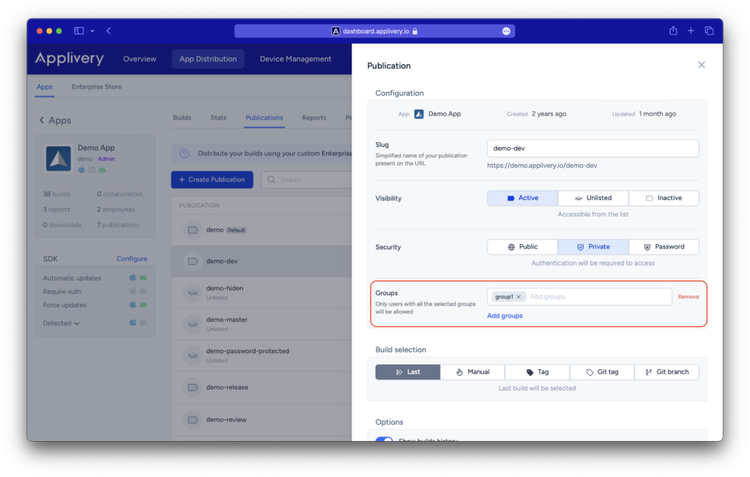
Task: Switch to the Device Management tab
Action: point(295,59)
